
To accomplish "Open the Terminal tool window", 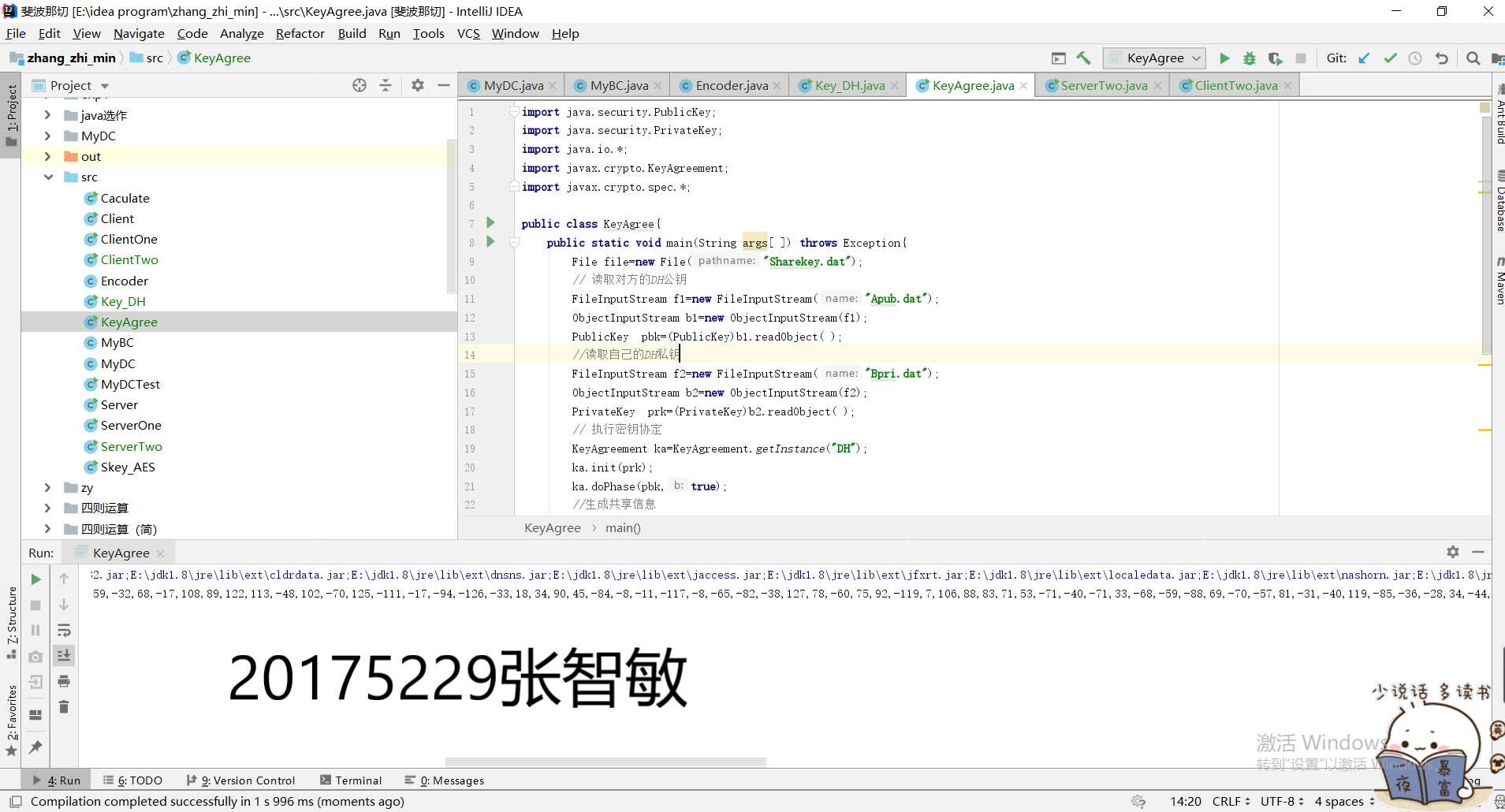I will 351,780.
